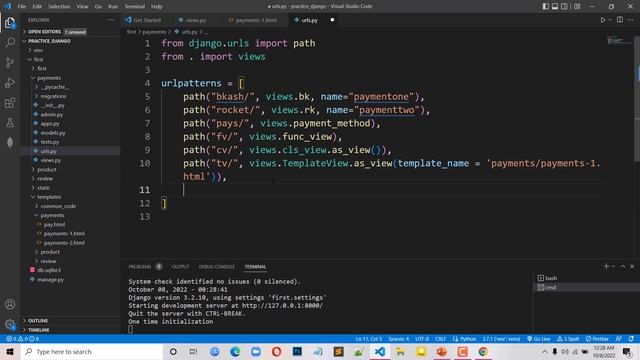Screen dimensions: 640x360
Task: Create a new terminal with plus icon
Action: coord(606,266)
